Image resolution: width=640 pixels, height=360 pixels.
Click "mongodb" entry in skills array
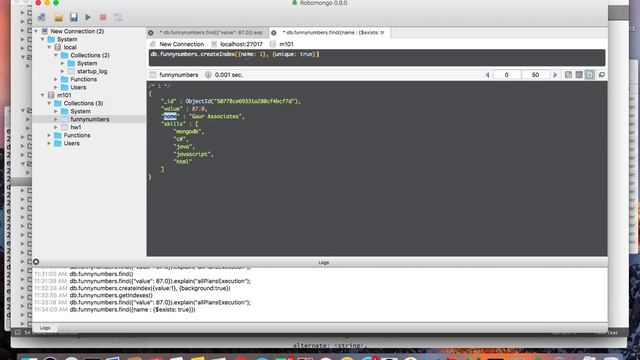[x=188, y=132]
